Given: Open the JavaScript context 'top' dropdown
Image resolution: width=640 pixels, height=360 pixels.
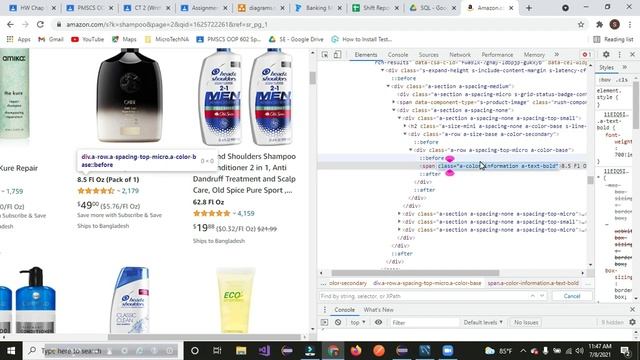Looking at the screenshot, I should (358, 322).
